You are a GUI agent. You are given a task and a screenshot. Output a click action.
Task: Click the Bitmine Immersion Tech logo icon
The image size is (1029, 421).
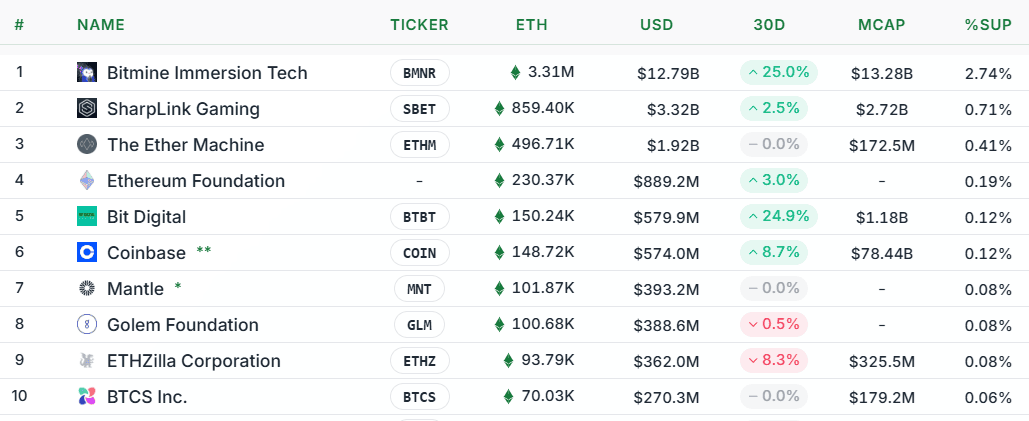coord(87,73)
